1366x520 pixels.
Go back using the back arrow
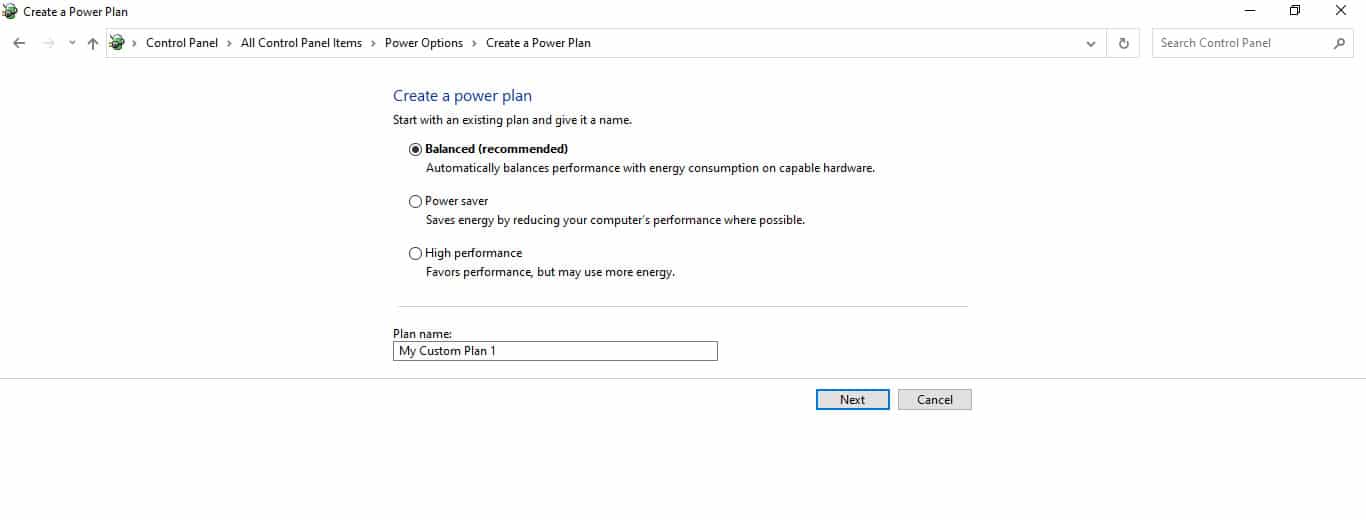tap(19, 43)
